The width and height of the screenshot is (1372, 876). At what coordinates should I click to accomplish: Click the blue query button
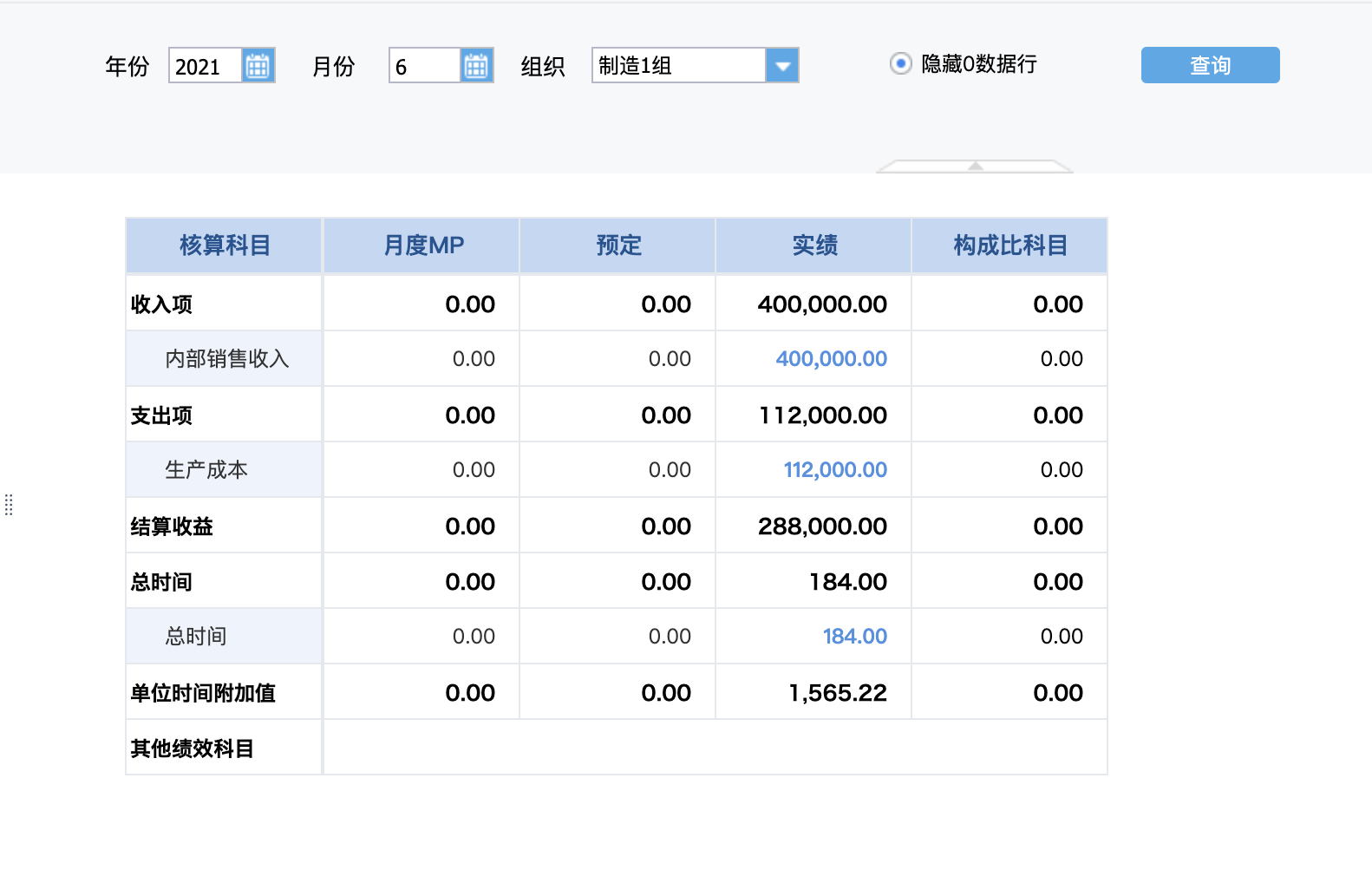tap(1210, 65)
